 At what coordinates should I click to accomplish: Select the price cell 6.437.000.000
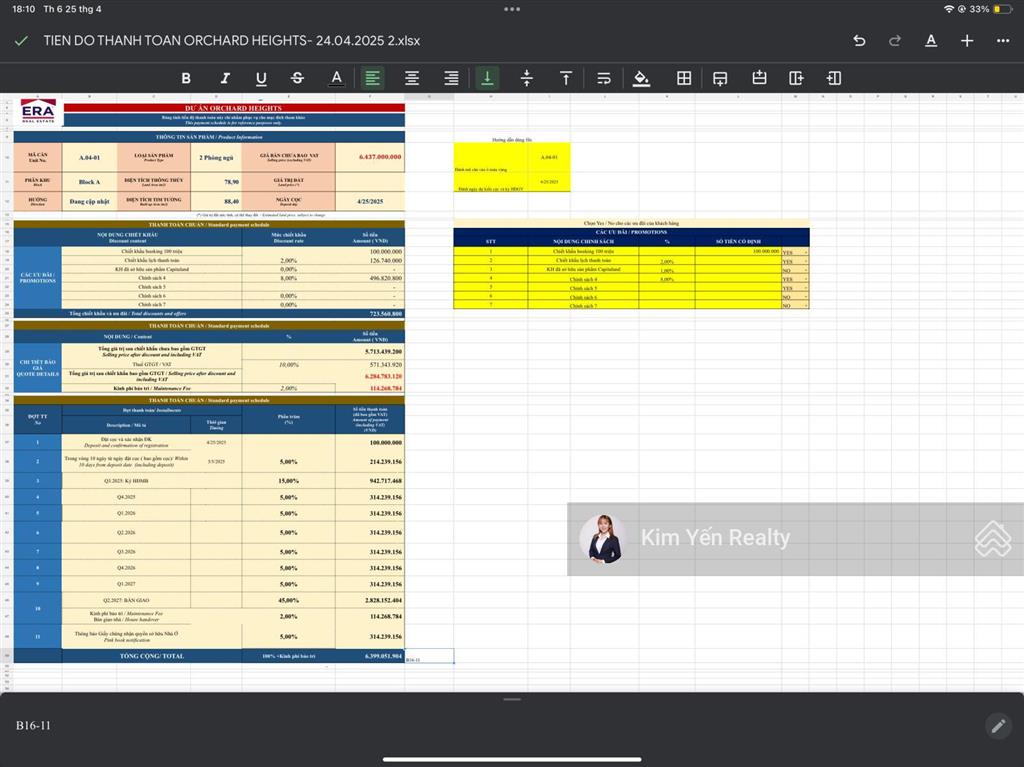pos(370,157)
